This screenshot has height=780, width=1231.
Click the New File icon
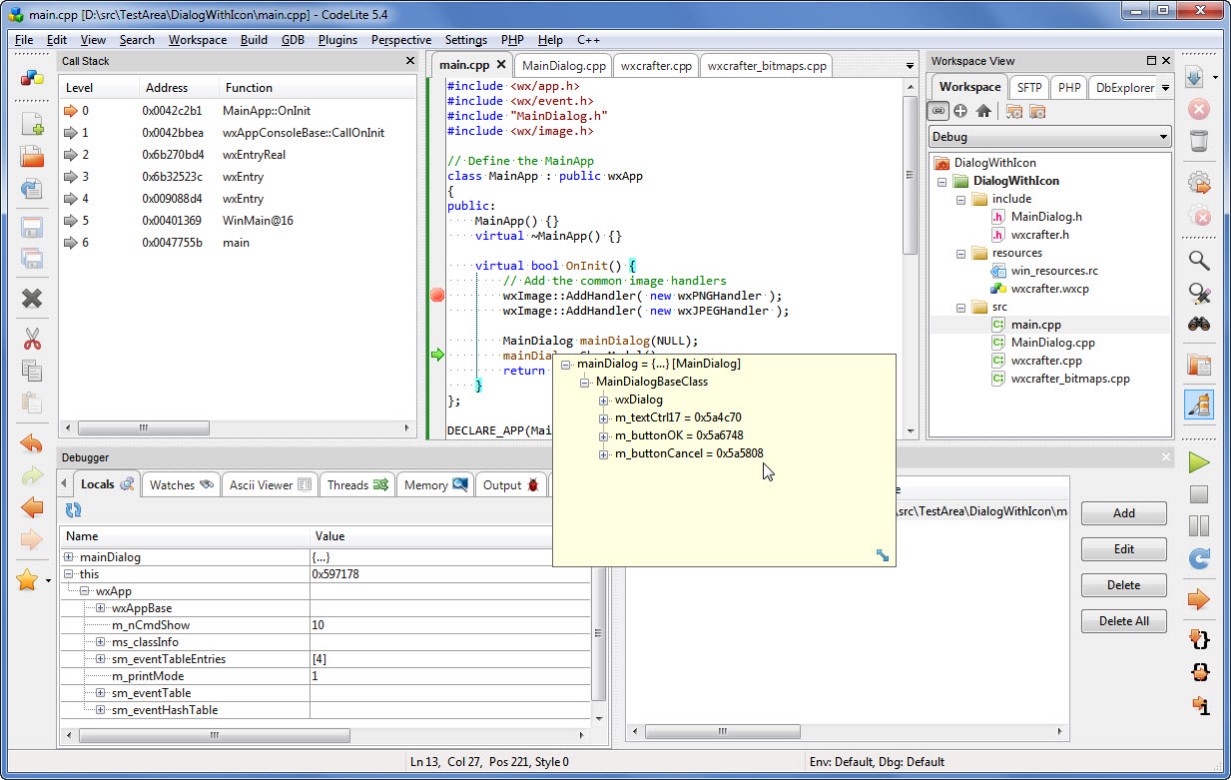pyautogui.click(x=32, y=124)
